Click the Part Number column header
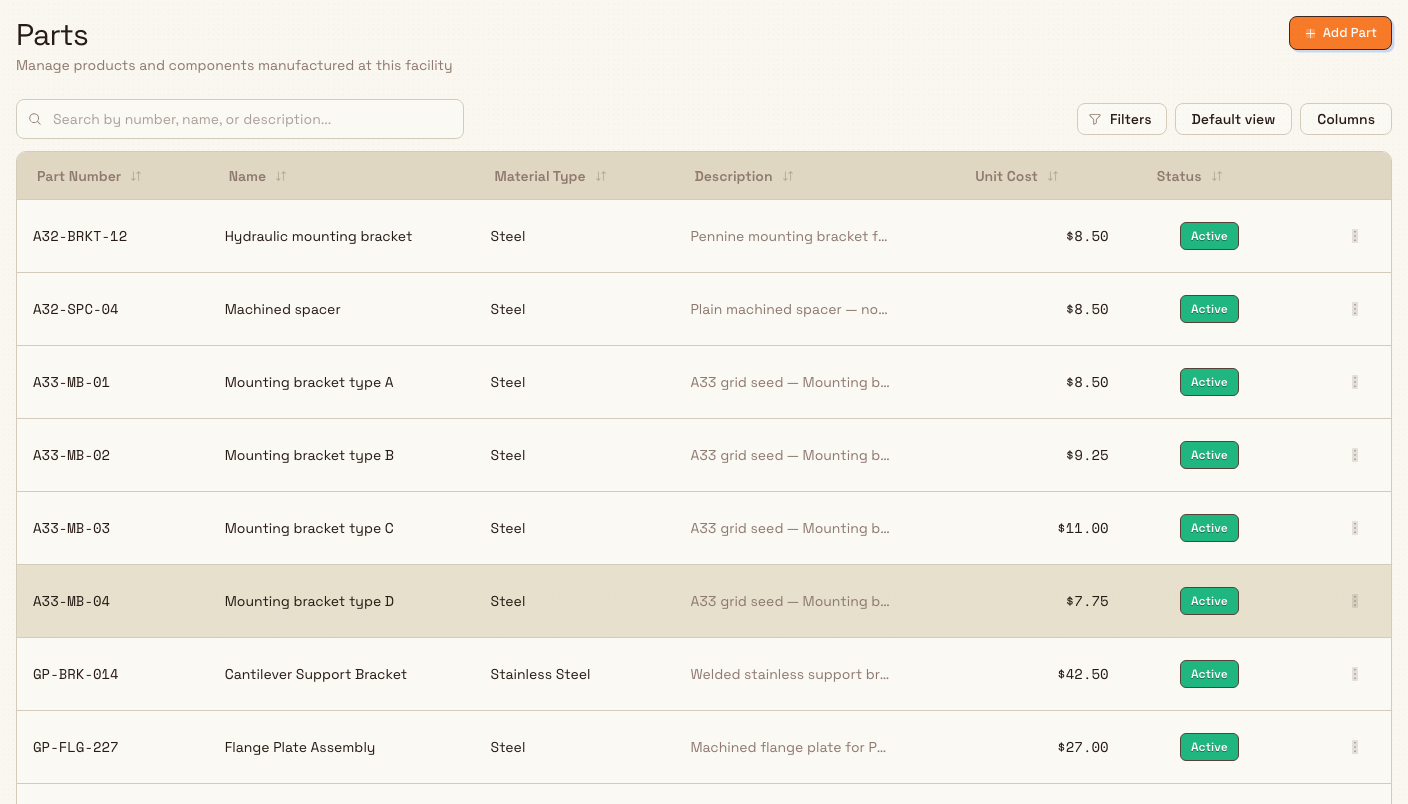 click(x=79, y=176)
